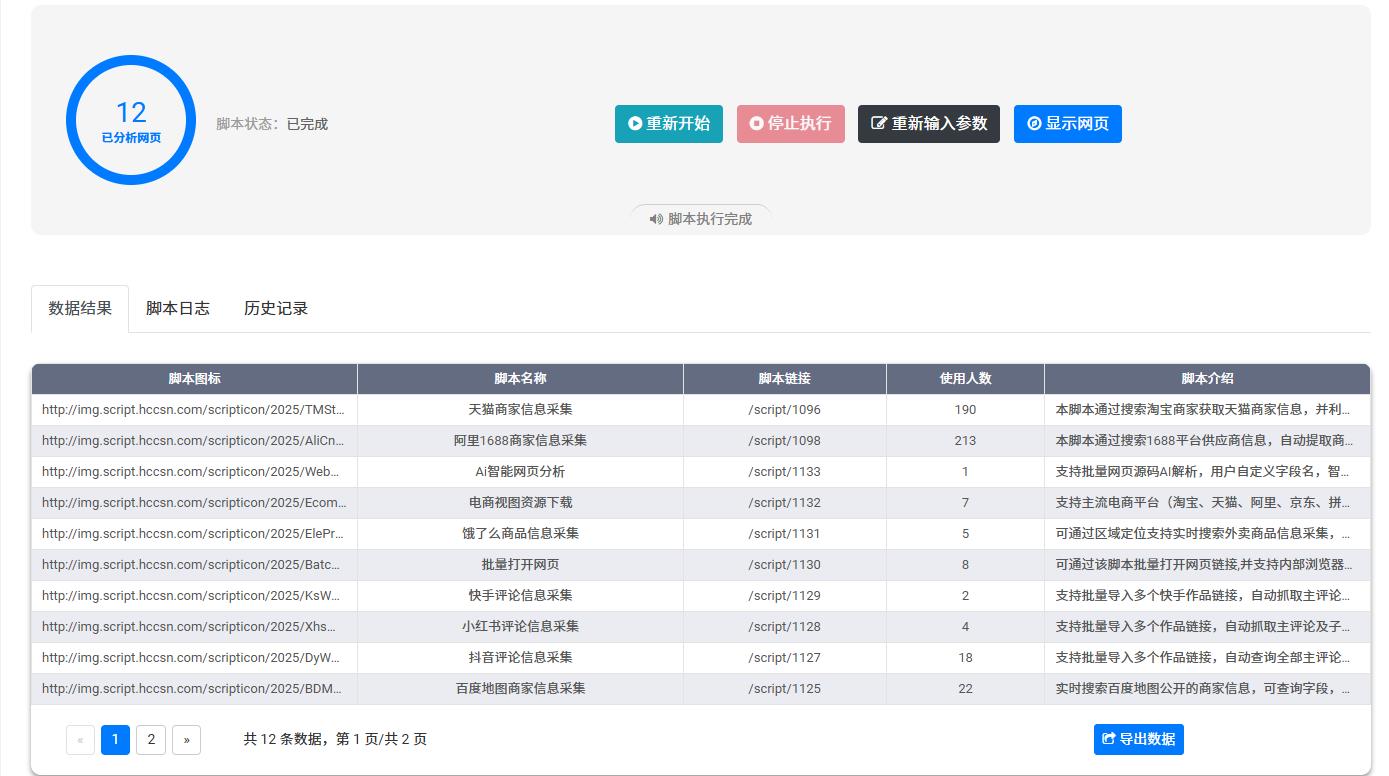Select page 1 in pagination
This screenshot has height=776, width=1389.
[x=115, y=739]
